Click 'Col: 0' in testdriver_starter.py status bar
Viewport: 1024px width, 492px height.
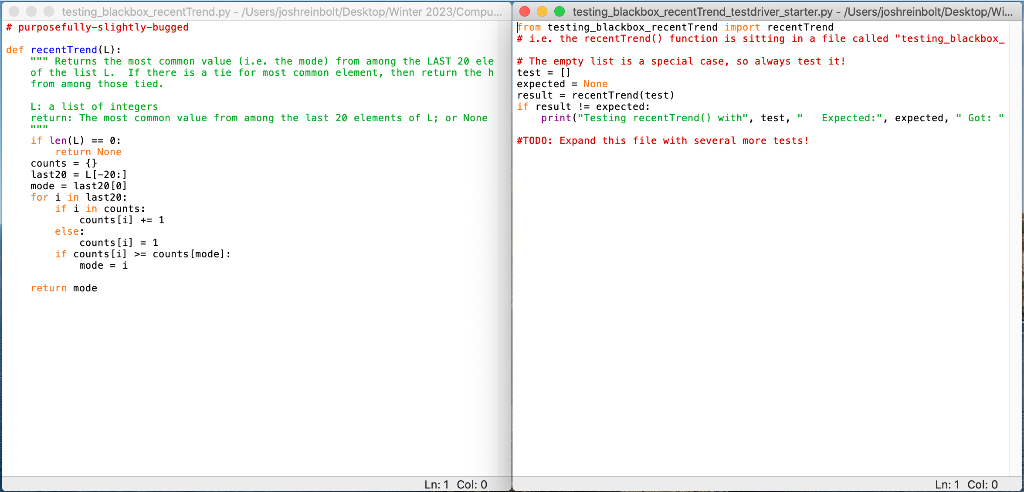pyautogui.click(x=984, y=484)
